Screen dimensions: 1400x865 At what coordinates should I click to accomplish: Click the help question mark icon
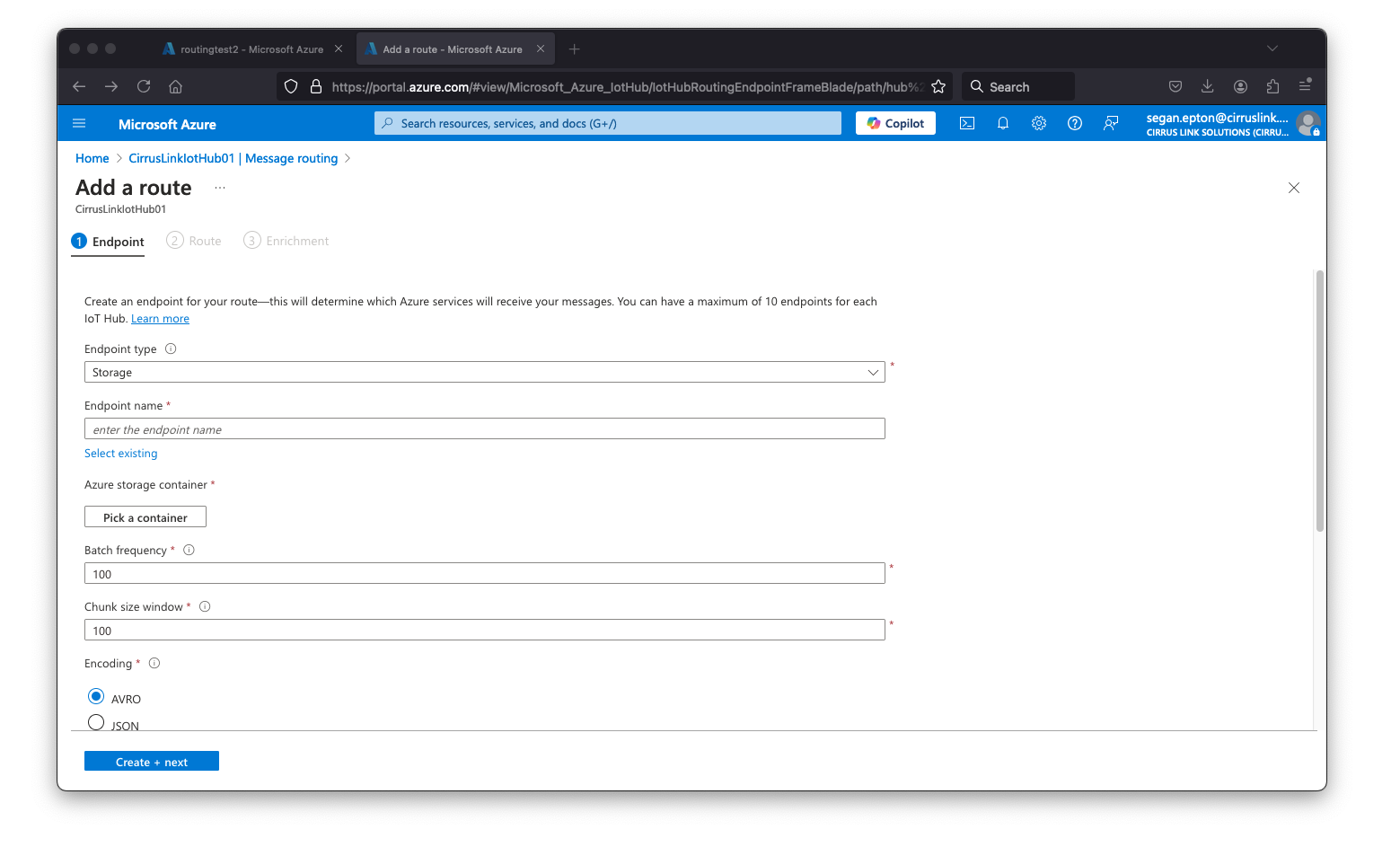coord(1074,124)
